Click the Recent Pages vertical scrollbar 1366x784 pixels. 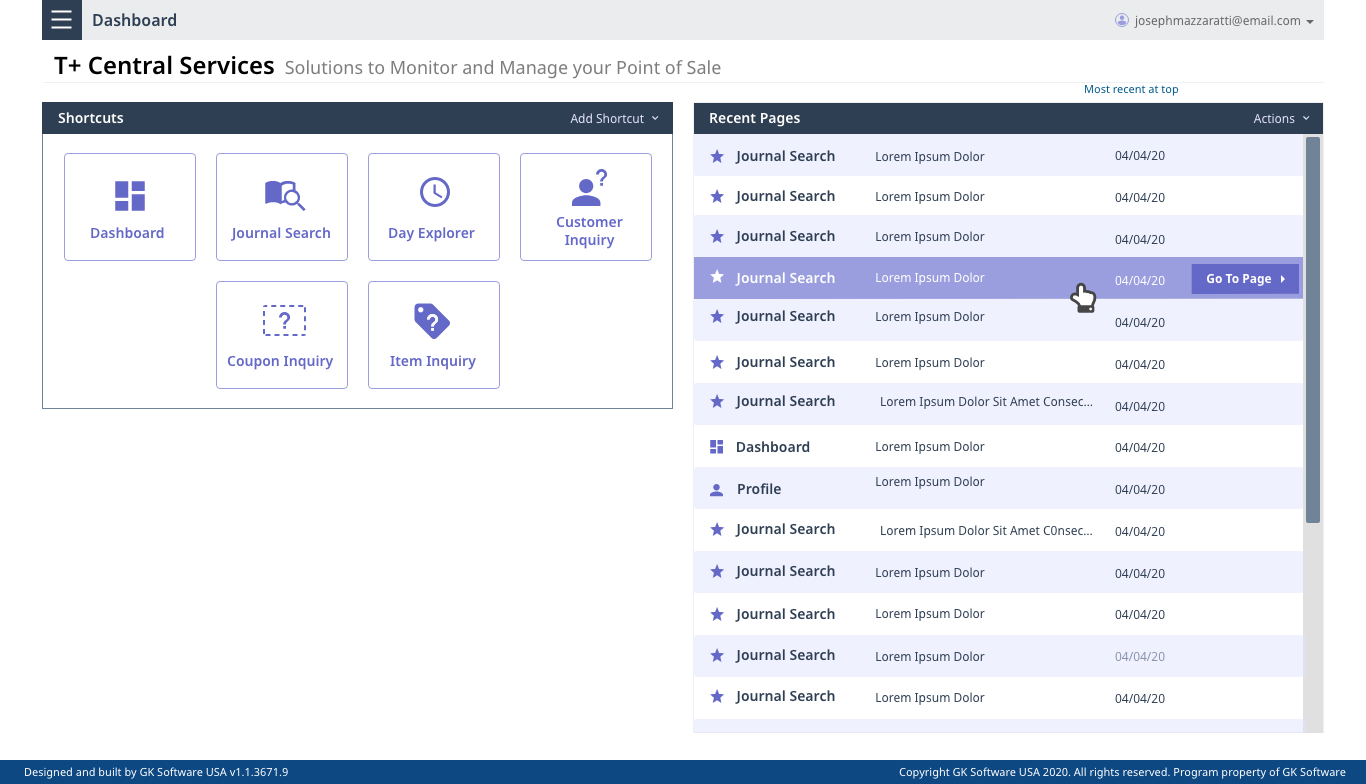click(1313, 330)
